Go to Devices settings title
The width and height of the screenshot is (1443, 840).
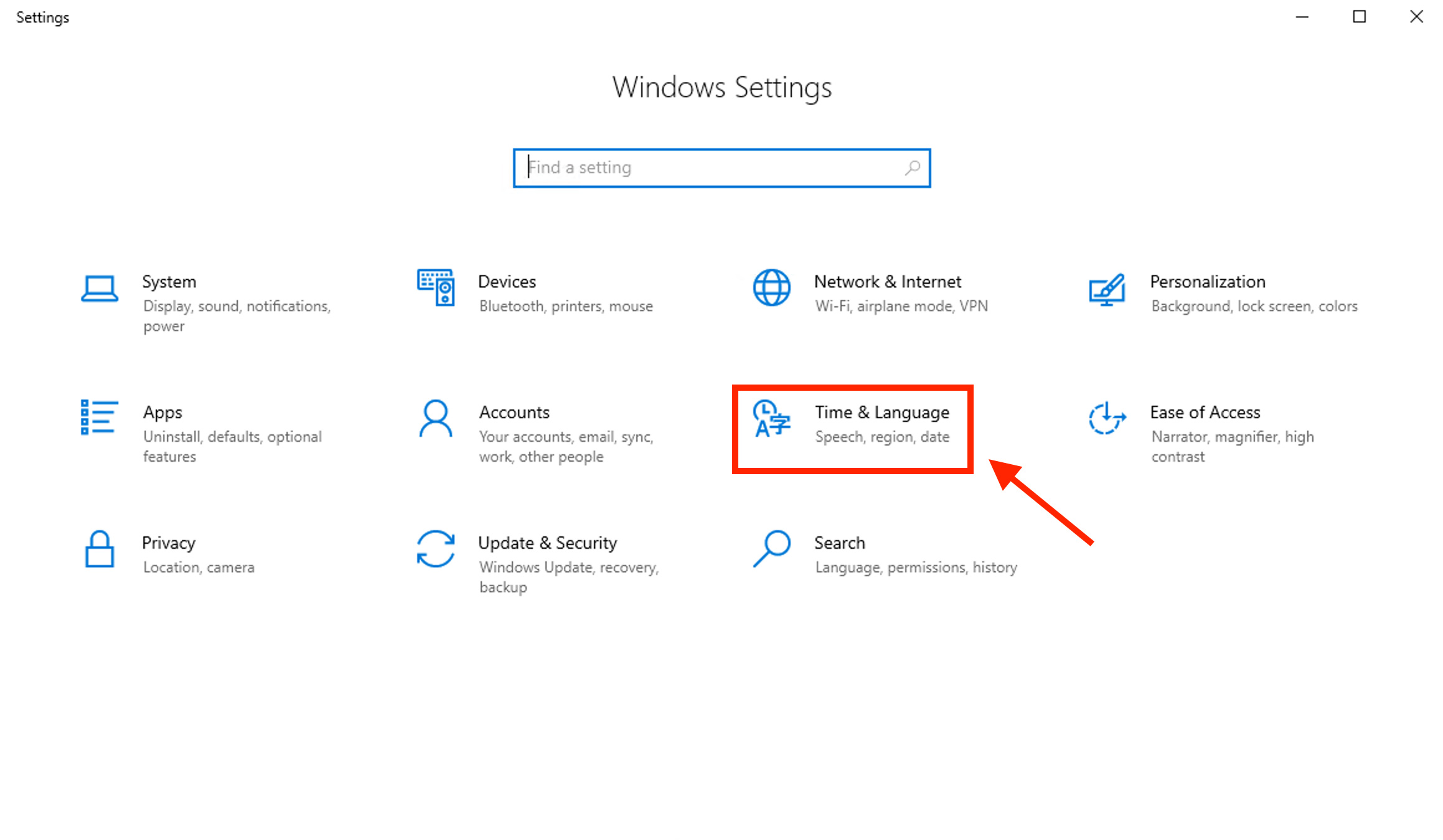pyautogui.click(x=507, y=282)
